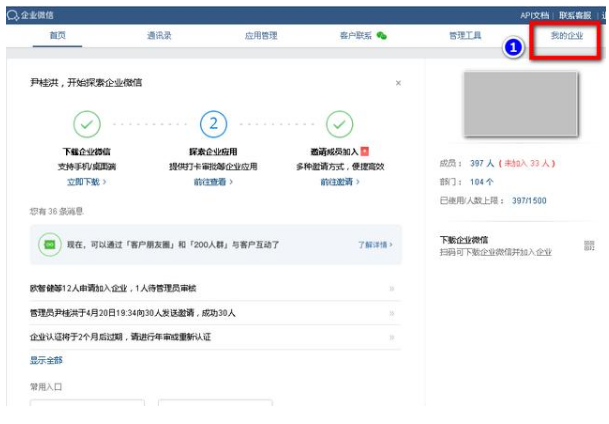Screen dimensions: 609x424
Task: Go to the 客户联系 tab
Action: tap(356, 36)
